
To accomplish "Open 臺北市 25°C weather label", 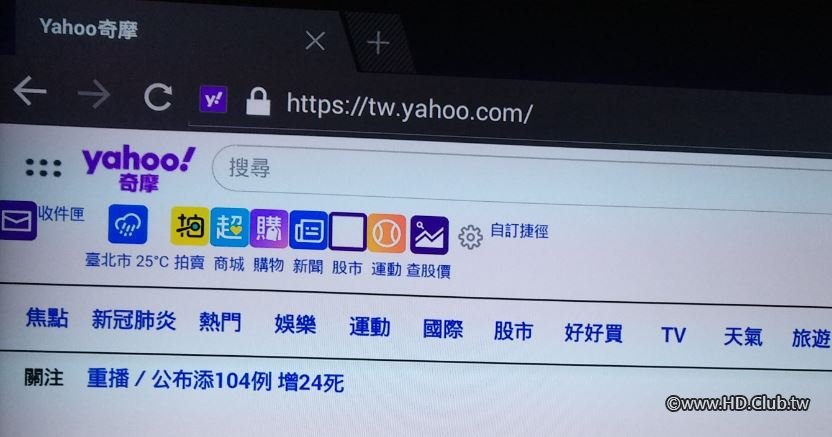I will (x=127, y=261).
